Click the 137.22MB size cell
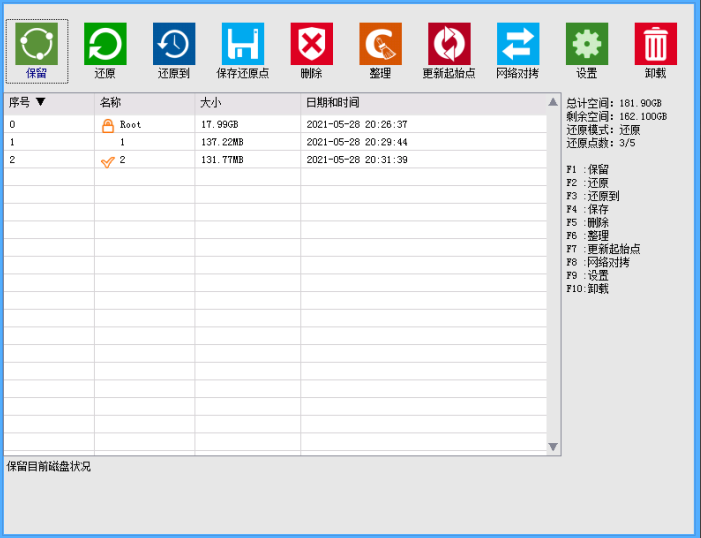Viewport: 701px width, 538px height. click(x=222, y=142)
